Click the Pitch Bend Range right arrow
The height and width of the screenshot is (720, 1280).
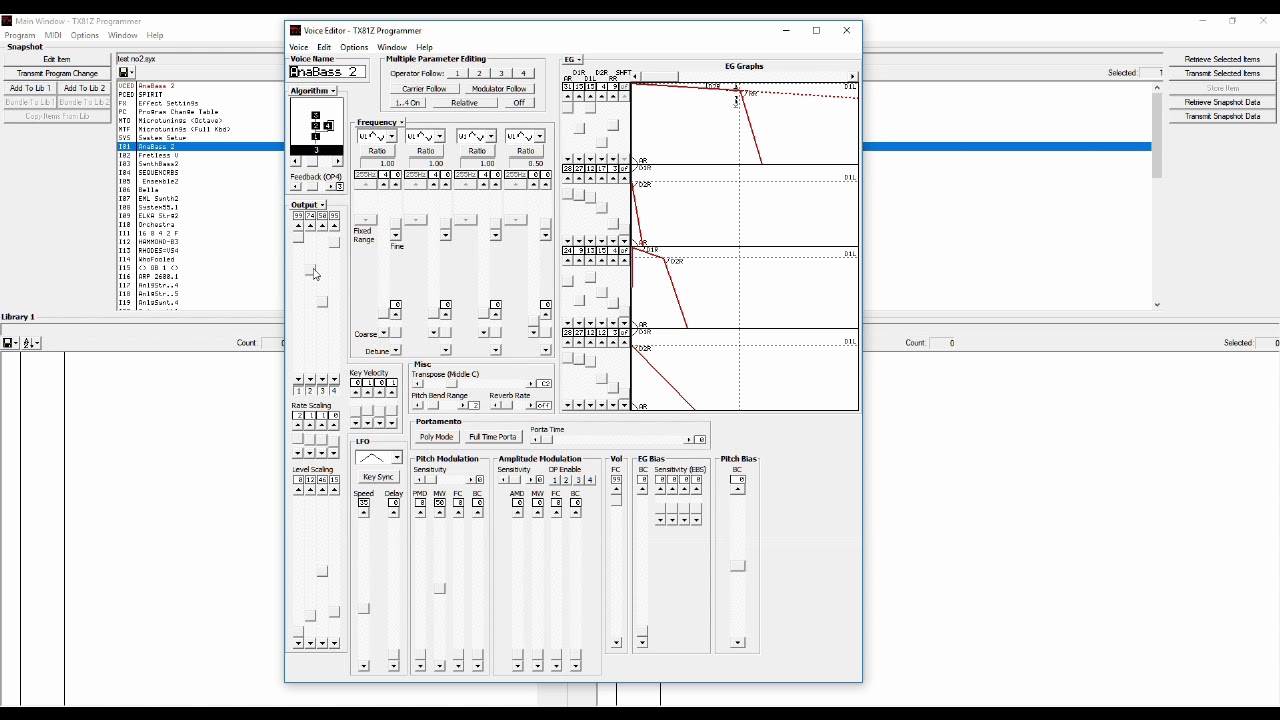pyautogui.click(x=462, y=406)
